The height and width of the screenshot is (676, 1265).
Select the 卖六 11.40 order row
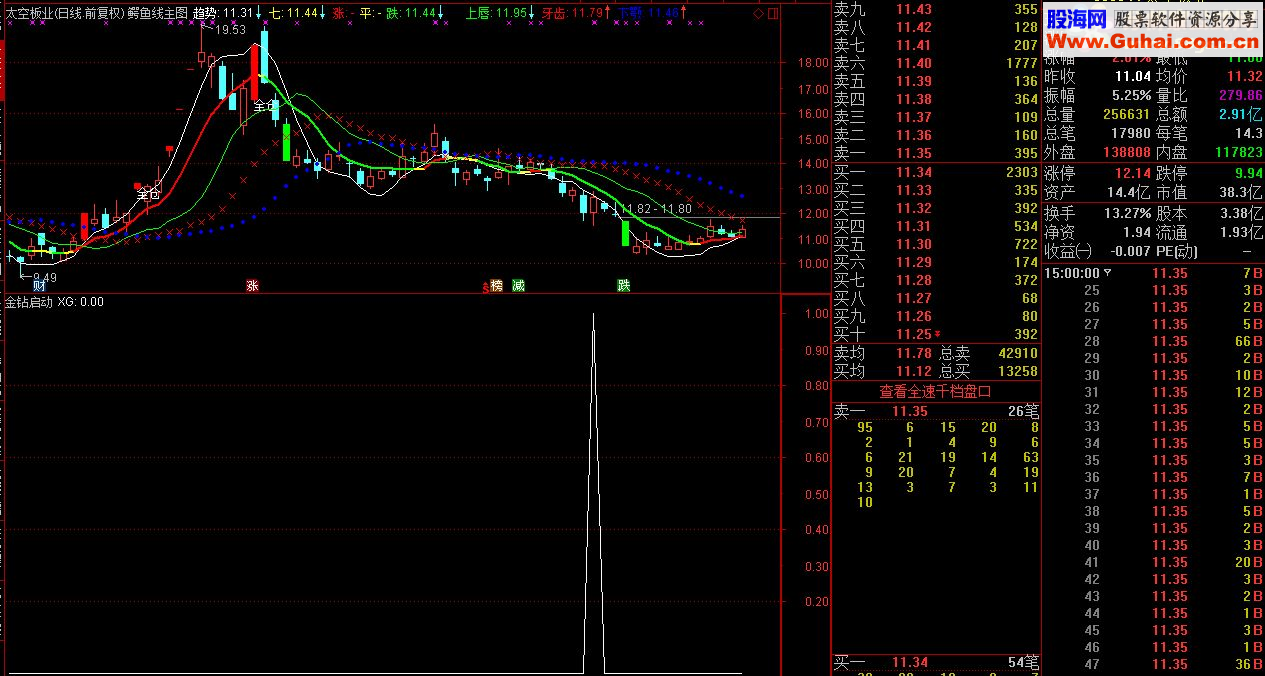[x=936, y=63]
